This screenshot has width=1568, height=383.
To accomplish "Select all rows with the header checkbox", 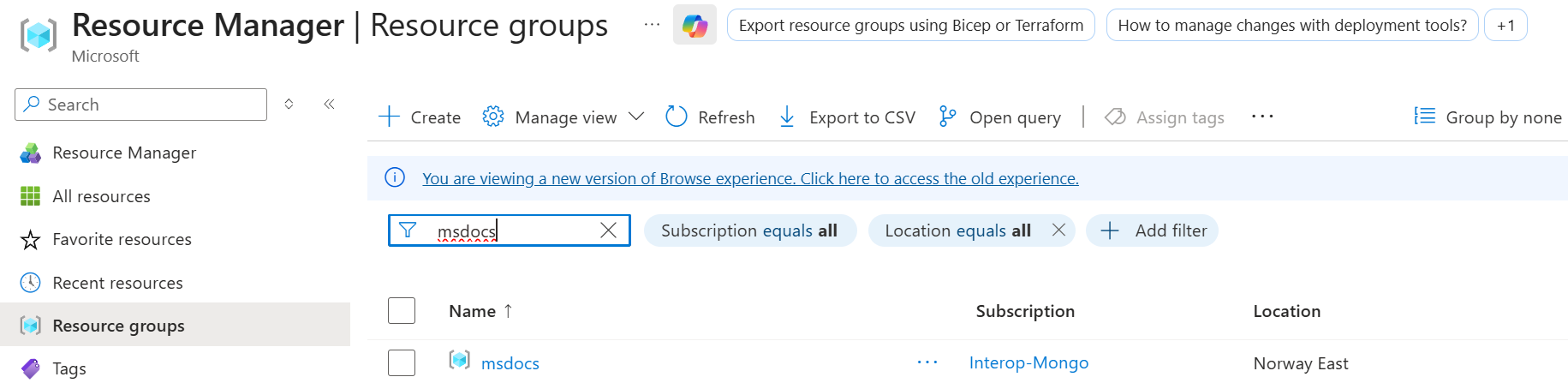I will [402, 311].
